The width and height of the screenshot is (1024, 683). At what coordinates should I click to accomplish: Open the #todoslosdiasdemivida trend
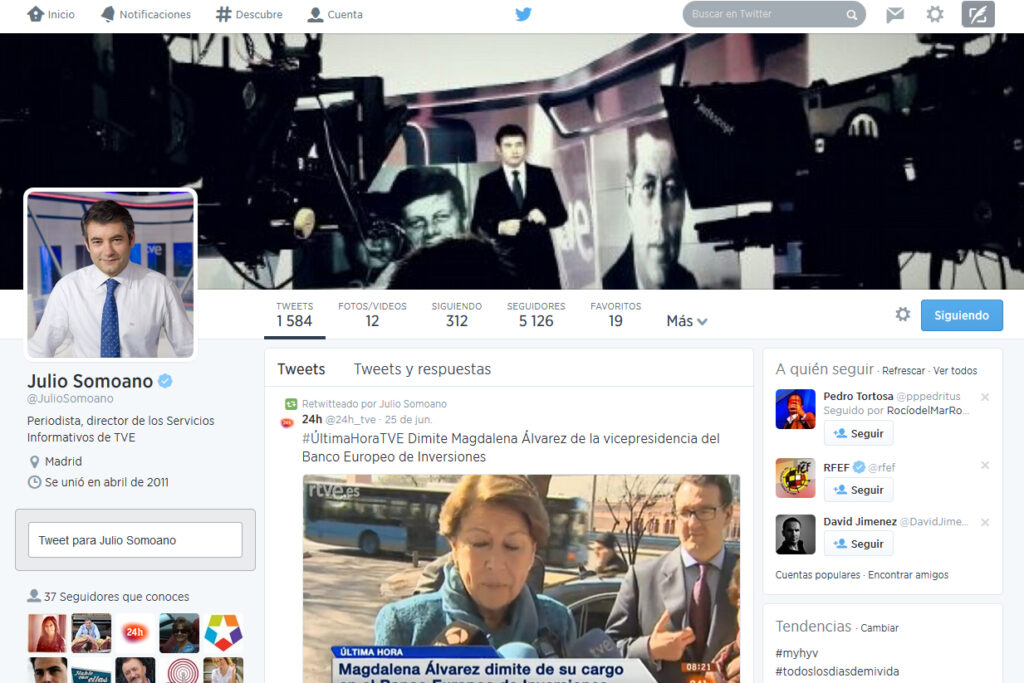pos(837,671)
